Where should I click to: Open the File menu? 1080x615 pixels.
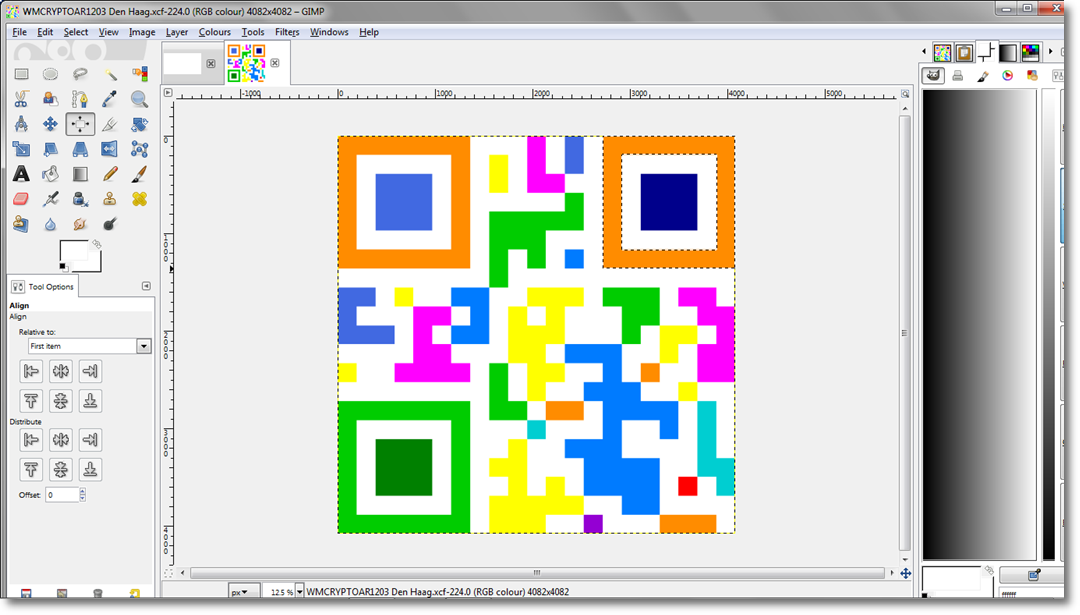19,32
